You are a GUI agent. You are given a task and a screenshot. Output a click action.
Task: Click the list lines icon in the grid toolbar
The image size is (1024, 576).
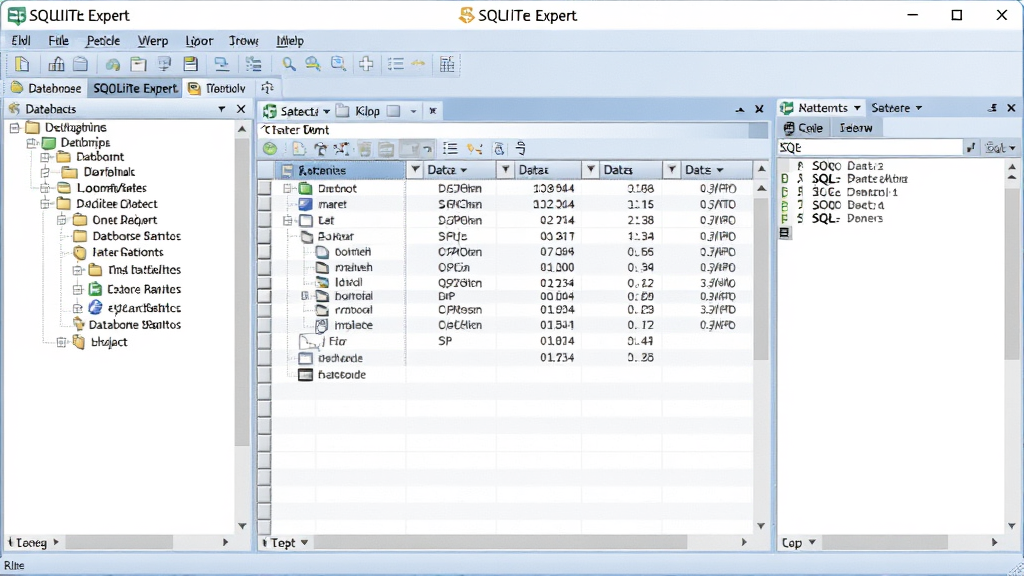coord(451,149)
